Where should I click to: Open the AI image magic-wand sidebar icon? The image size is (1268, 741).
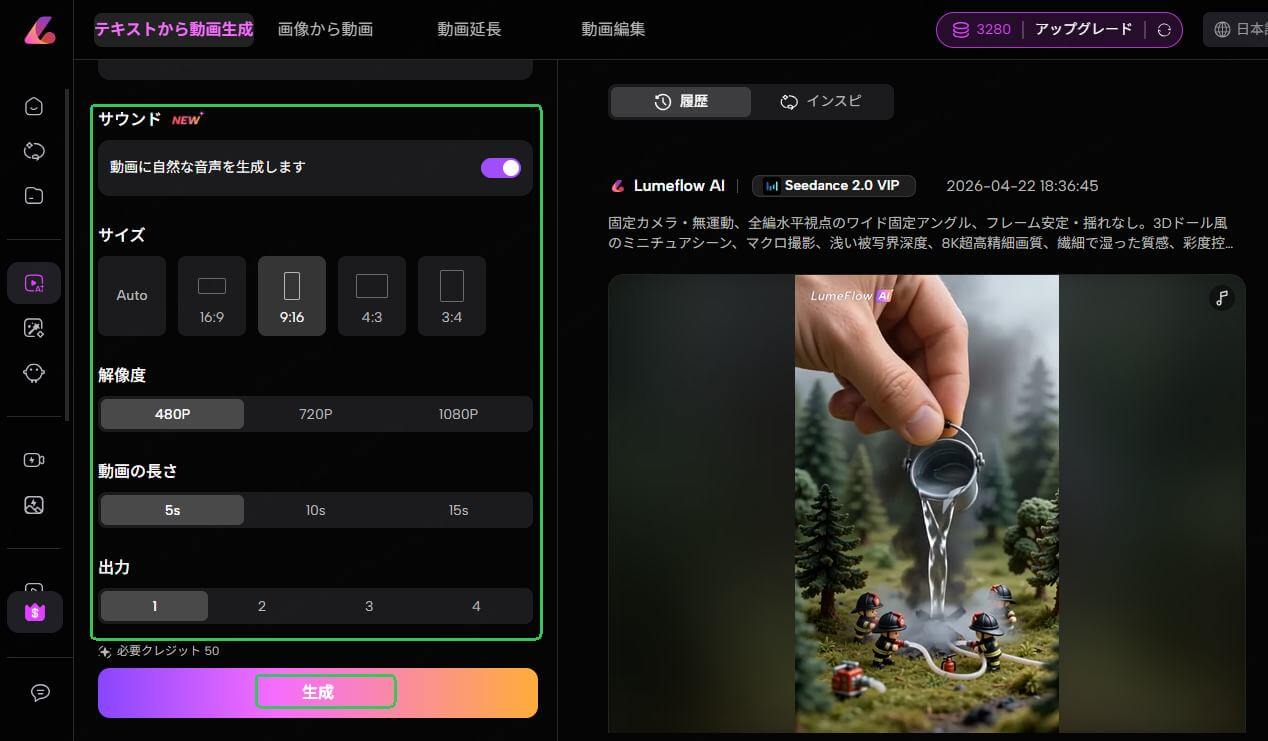[x=34, y=328]
